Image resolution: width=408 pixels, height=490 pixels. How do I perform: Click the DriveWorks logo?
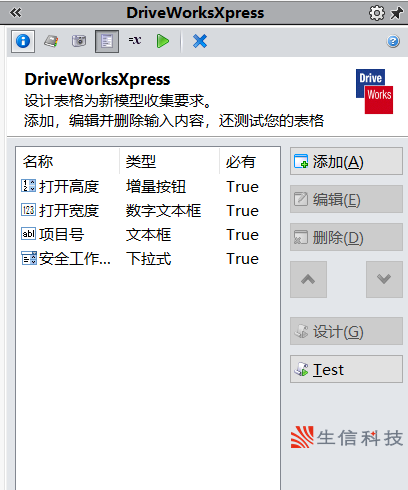coord(374,91)
